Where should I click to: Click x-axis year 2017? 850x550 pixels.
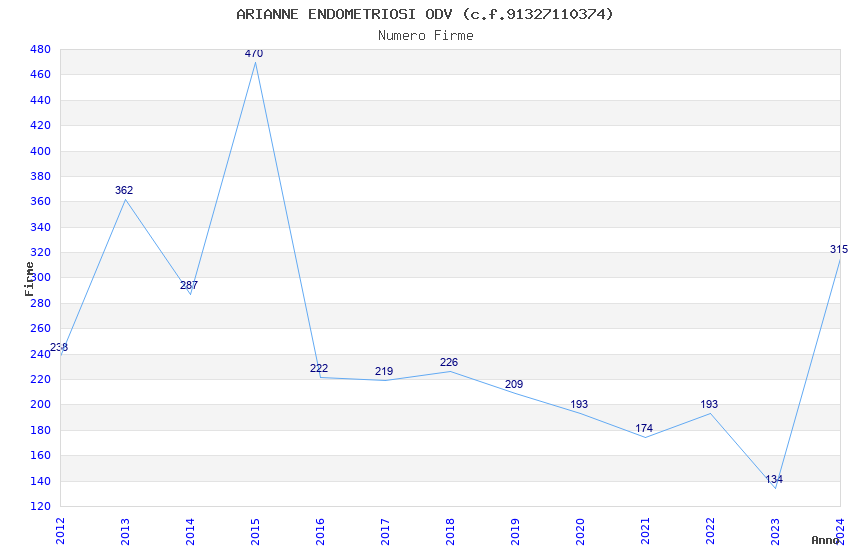(x=385, y=531)
